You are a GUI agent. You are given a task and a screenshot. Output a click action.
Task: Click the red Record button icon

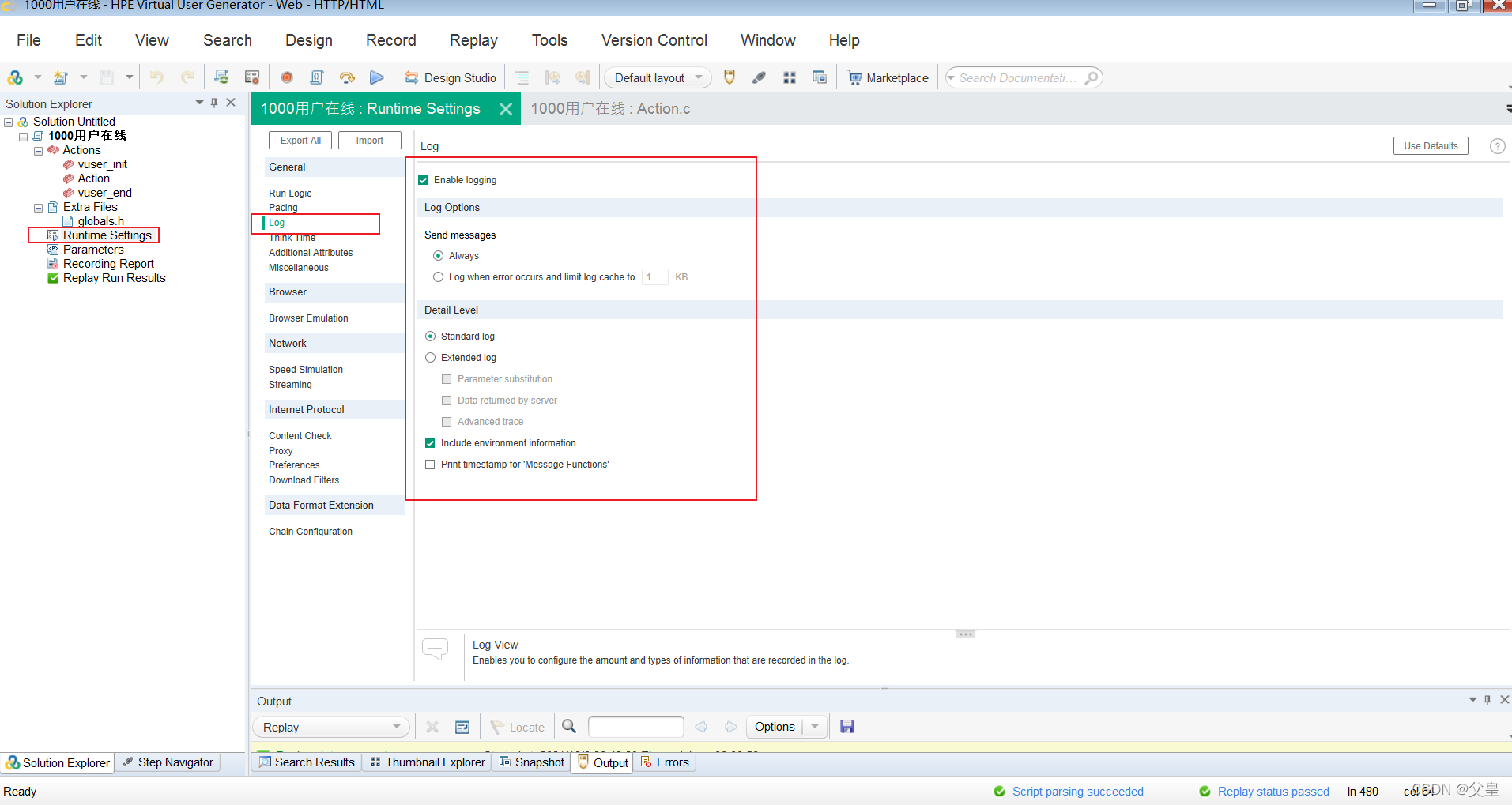point(287,77)
